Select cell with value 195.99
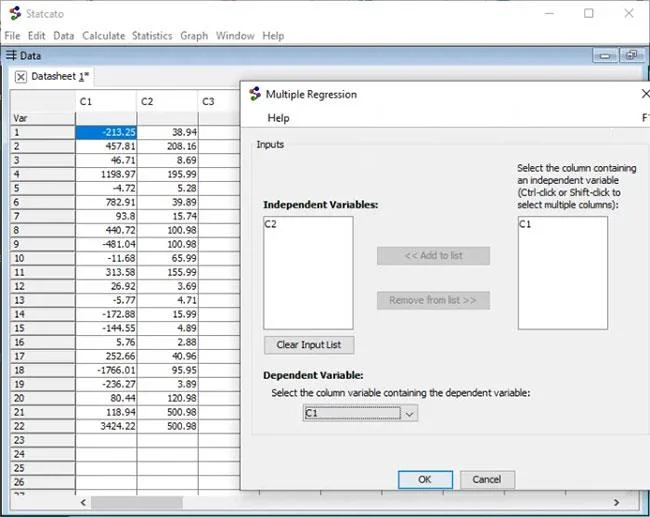The width and height of the screenshot is (650, 517). [x=167, y=175]
